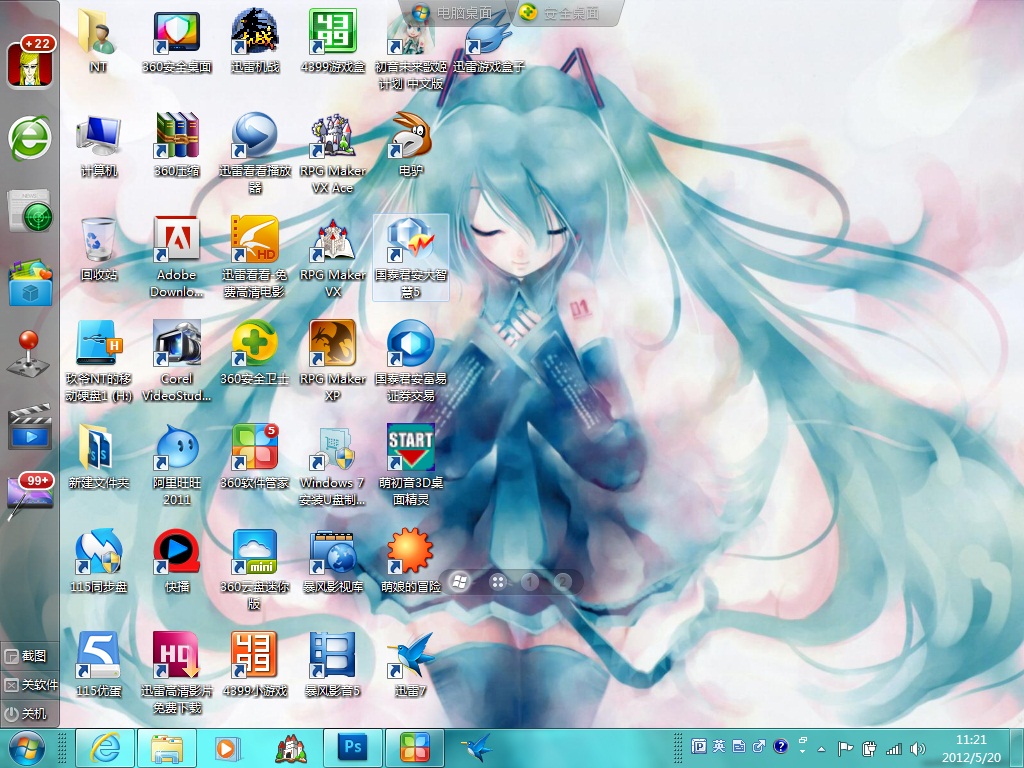
Task: Open the green 360 browser in sidebar
Action: [x=29, y=138]
